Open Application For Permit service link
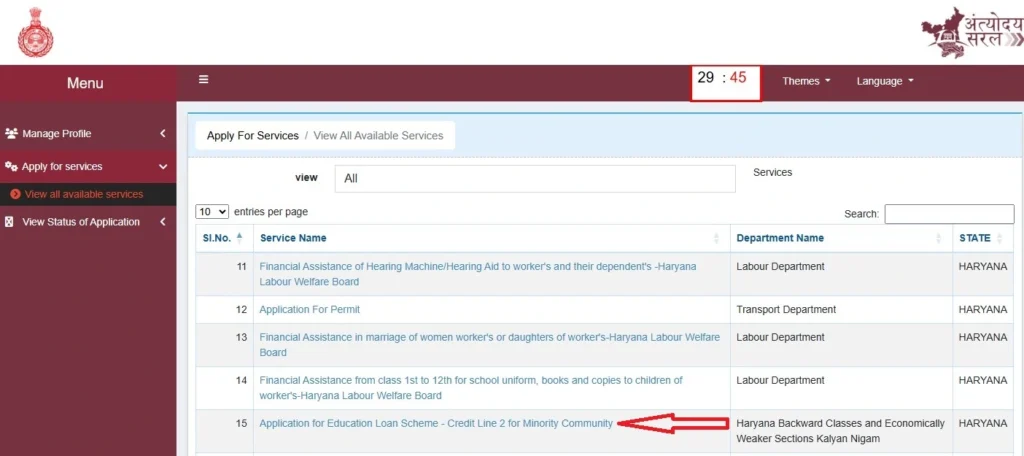Screen dimensions: 1024x456 tap(310, 309)
